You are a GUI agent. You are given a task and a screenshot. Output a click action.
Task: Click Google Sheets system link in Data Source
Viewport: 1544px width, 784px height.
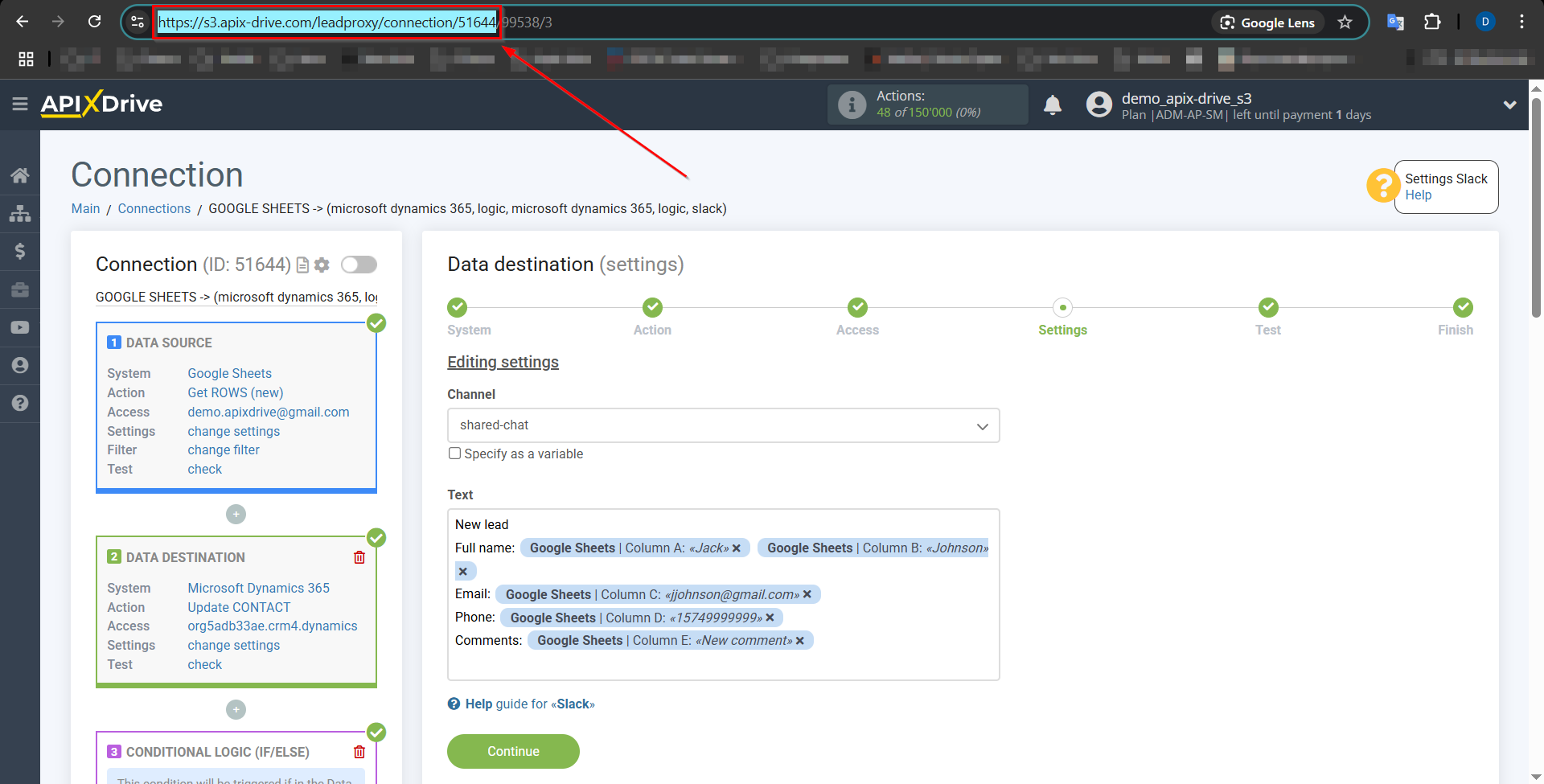pos(230,373)
